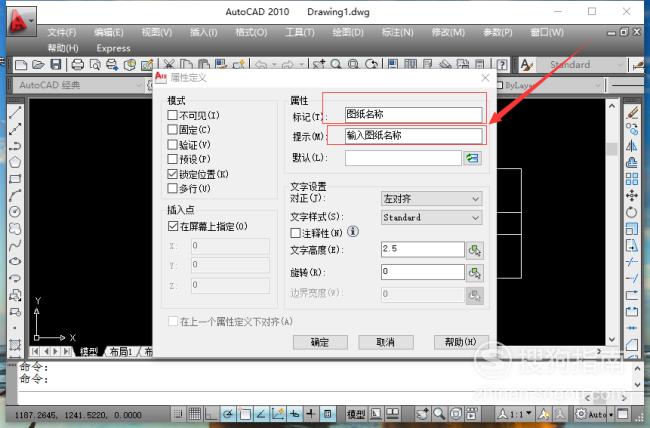Toggle Ortho mode in status bar

coord(211,413)
